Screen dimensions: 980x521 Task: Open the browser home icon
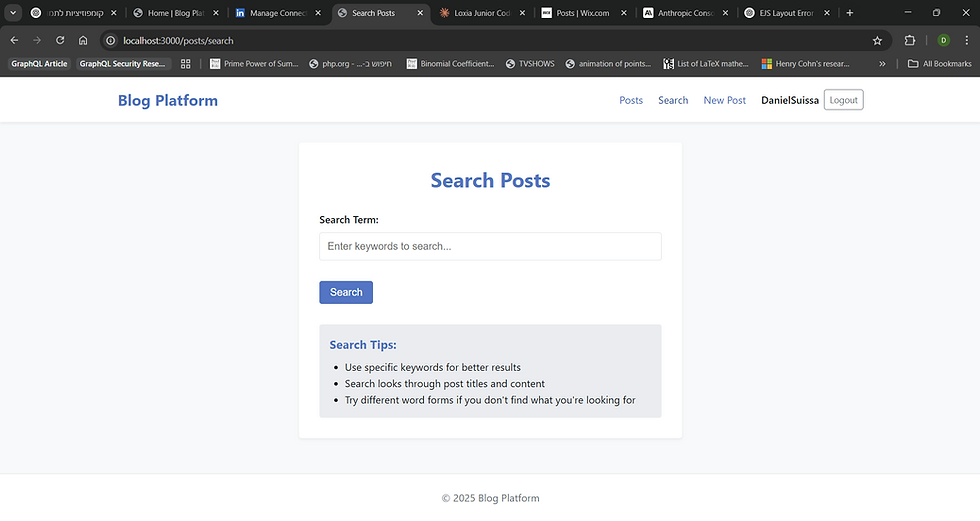(83, 41)
